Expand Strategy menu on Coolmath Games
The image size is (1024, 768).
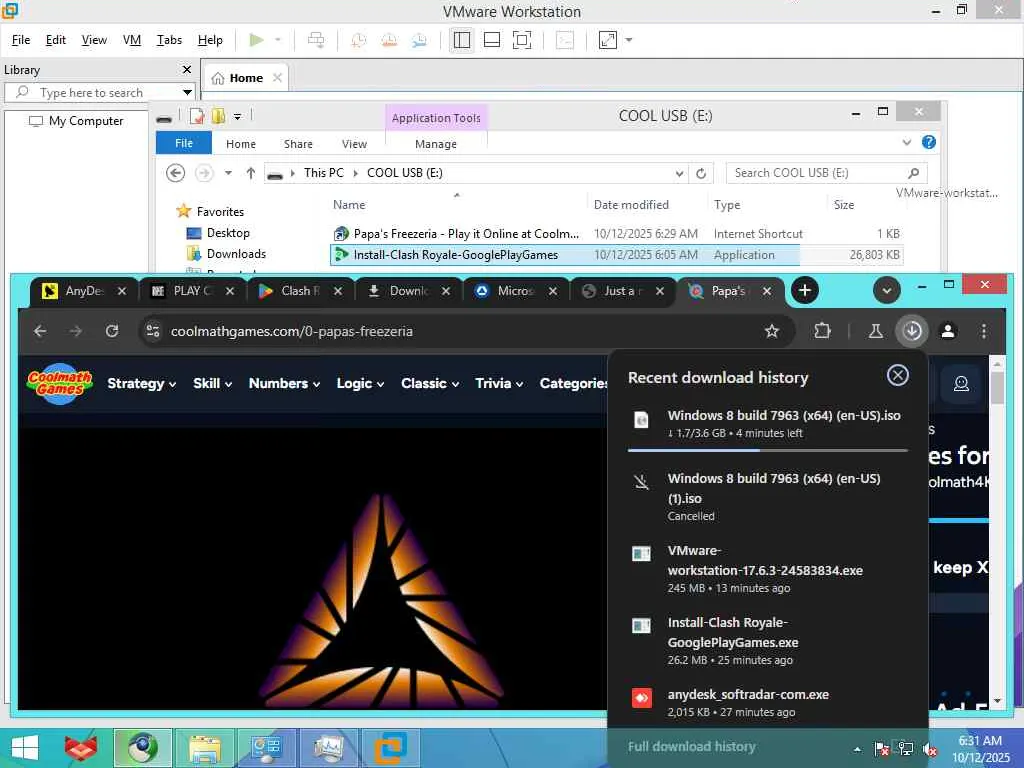point(142,383)
